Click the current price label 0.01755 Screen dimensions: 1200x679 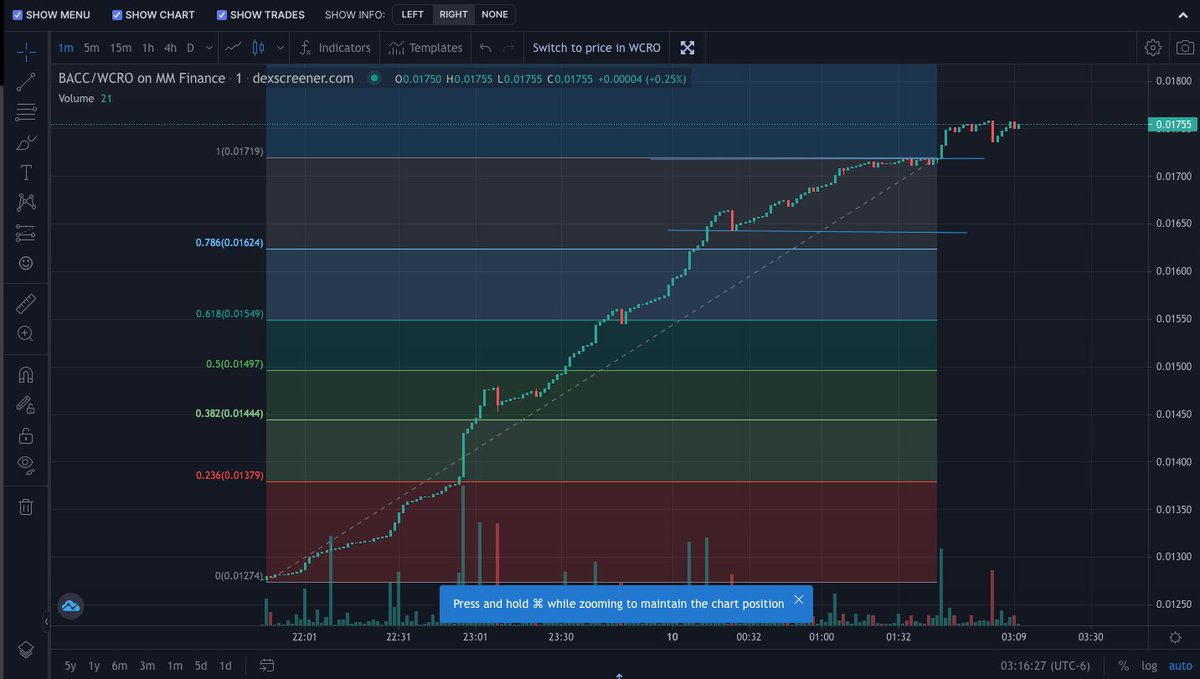point(1172,125)
